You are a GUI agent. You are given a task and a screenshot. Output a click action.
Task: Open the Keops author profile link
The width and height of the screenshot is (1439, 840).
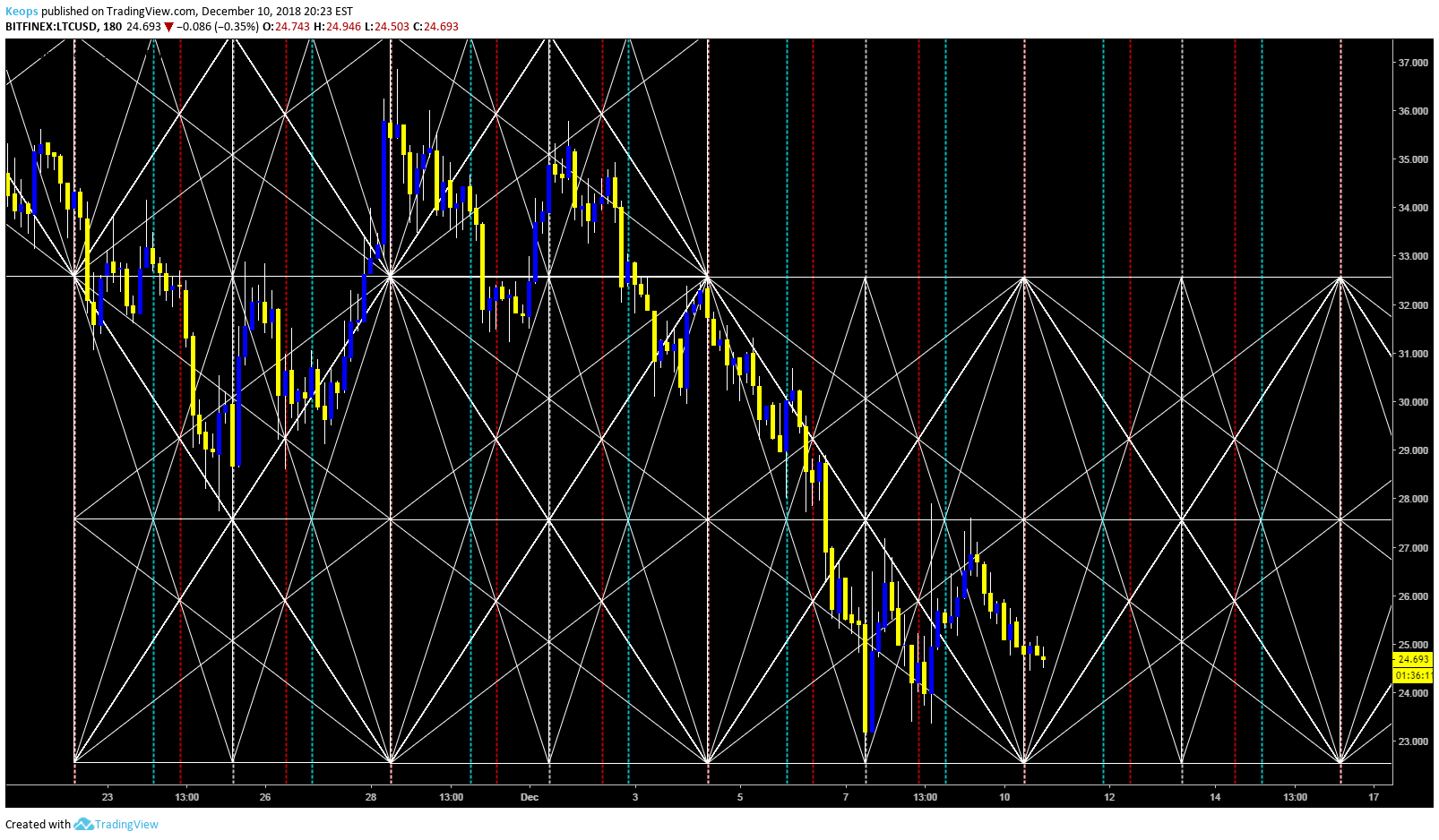pos(22,12)
